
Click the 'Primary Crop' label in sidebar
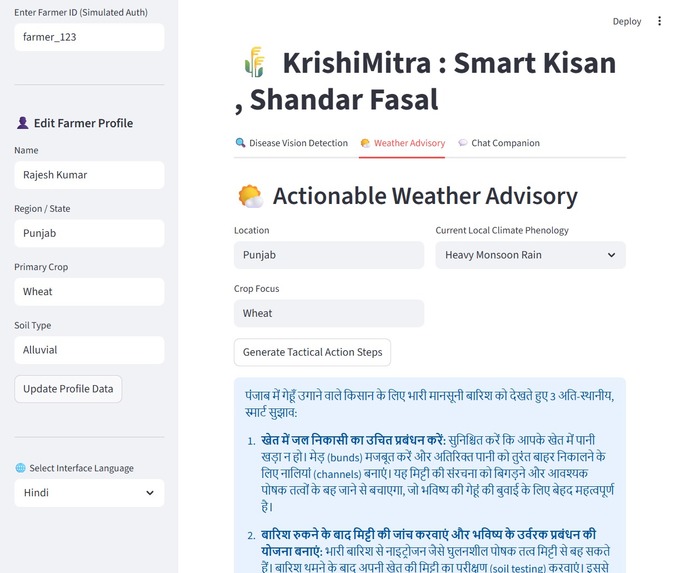41,267
